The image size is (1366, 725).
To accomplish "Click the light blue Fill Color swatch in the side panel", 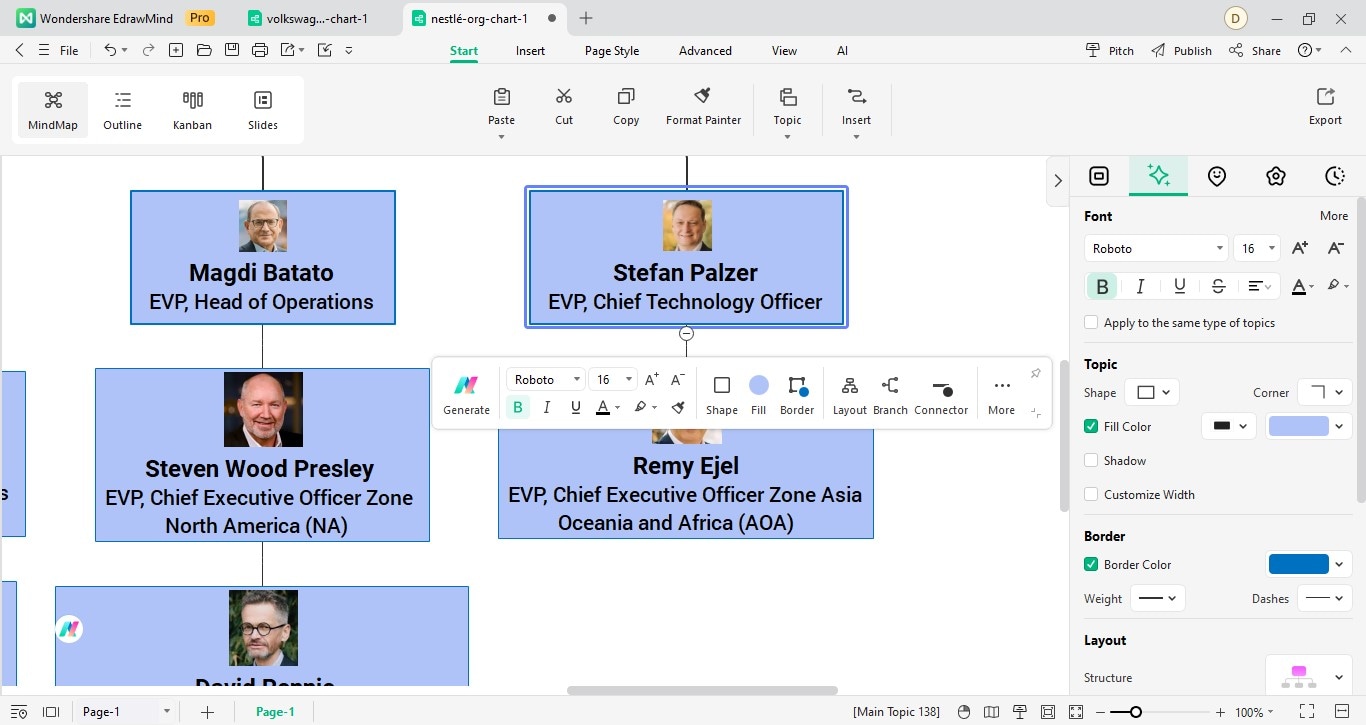I will click(1298, 426).
